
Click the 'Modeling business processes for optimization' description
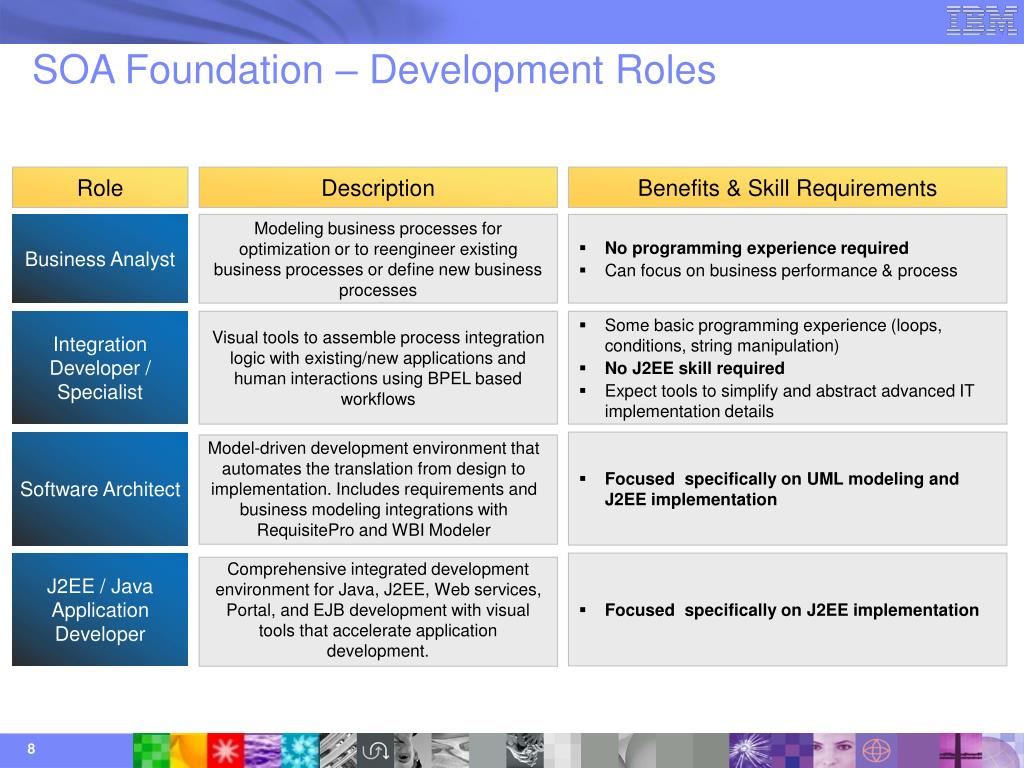[x=378, y=259]
